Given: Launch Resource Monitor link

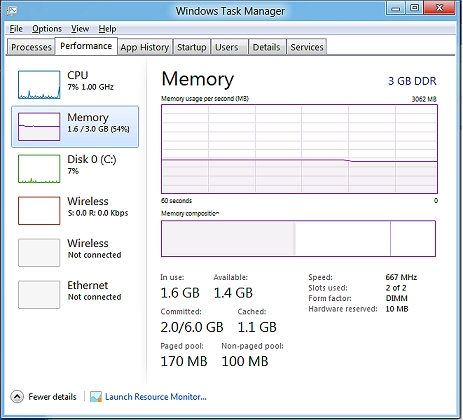Looking at the screenshot, I should point(156,397).
